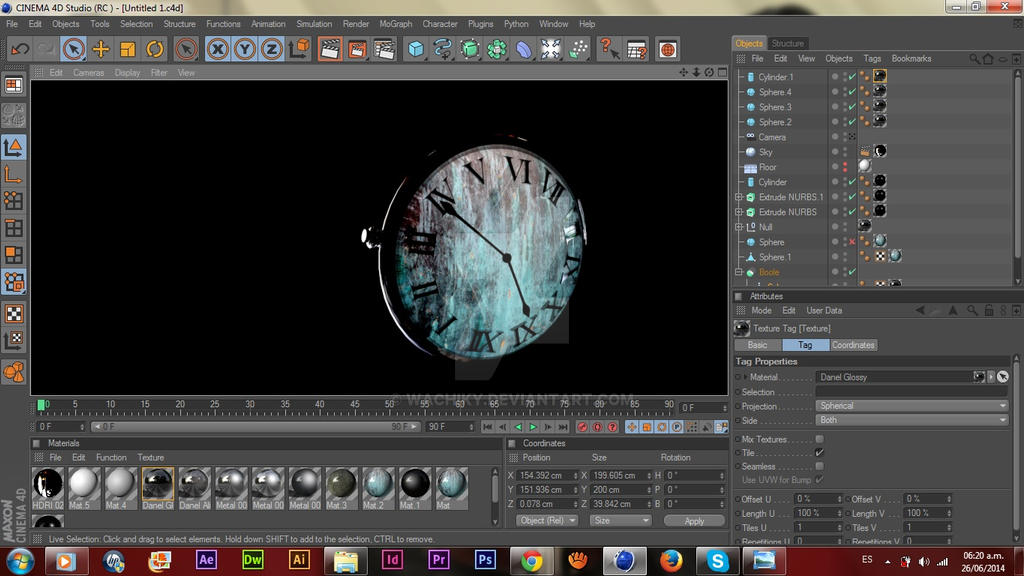Open the Simulation menu
The width and height of the screenshot is (1024, 576).
[x=314, y=24]
